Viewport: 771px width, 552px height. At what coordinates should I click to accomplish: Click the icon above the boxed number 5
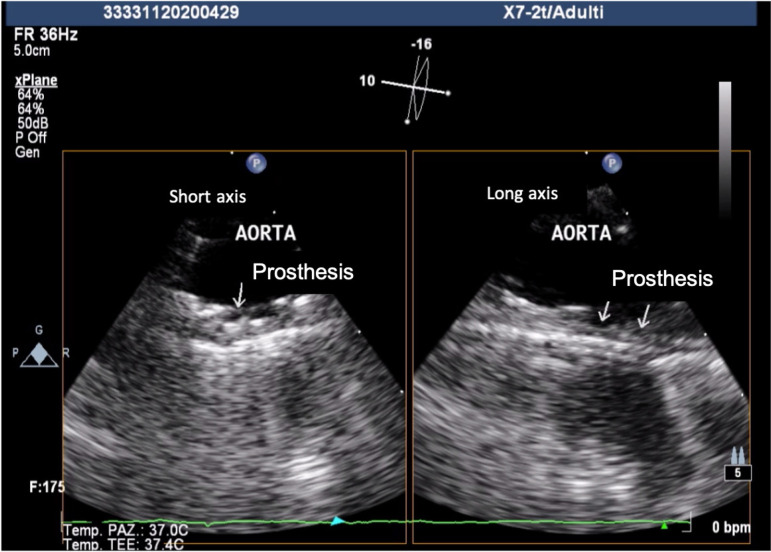click(739, 456)
